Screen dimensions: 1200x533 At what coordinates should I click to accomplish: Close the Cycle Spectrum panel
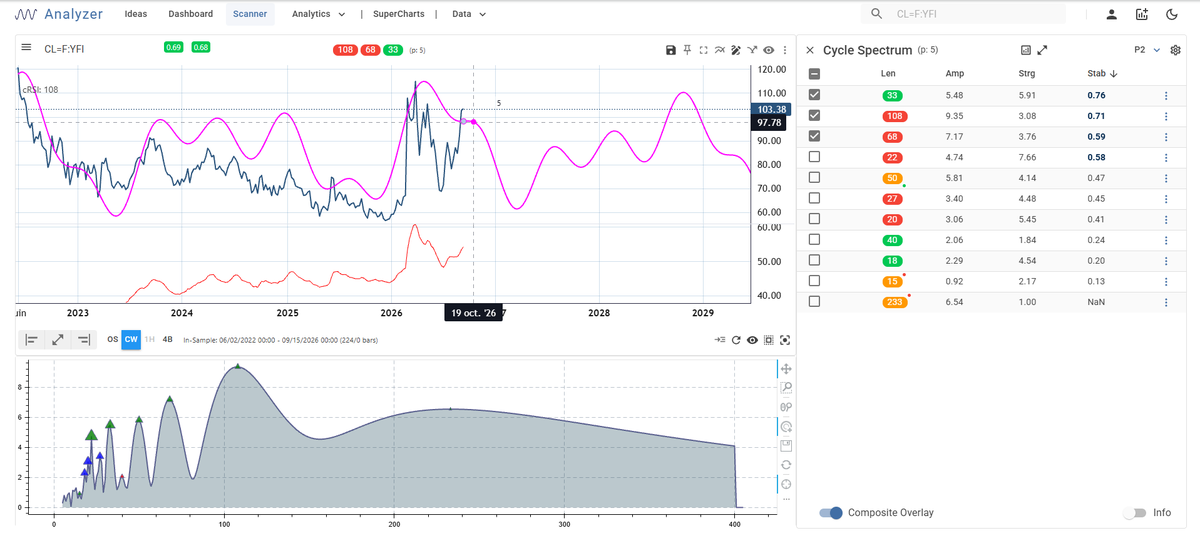click(810, 50)
